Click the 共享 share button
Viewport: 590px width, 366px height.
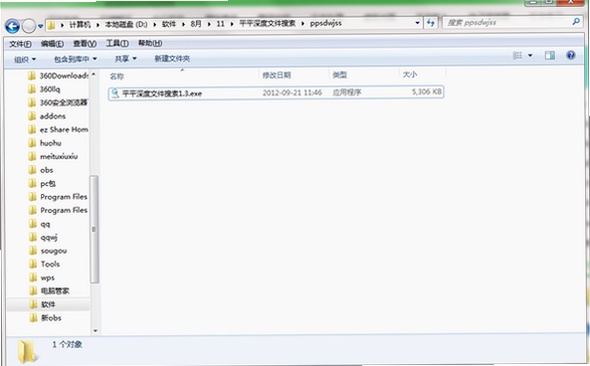point(125,59)
